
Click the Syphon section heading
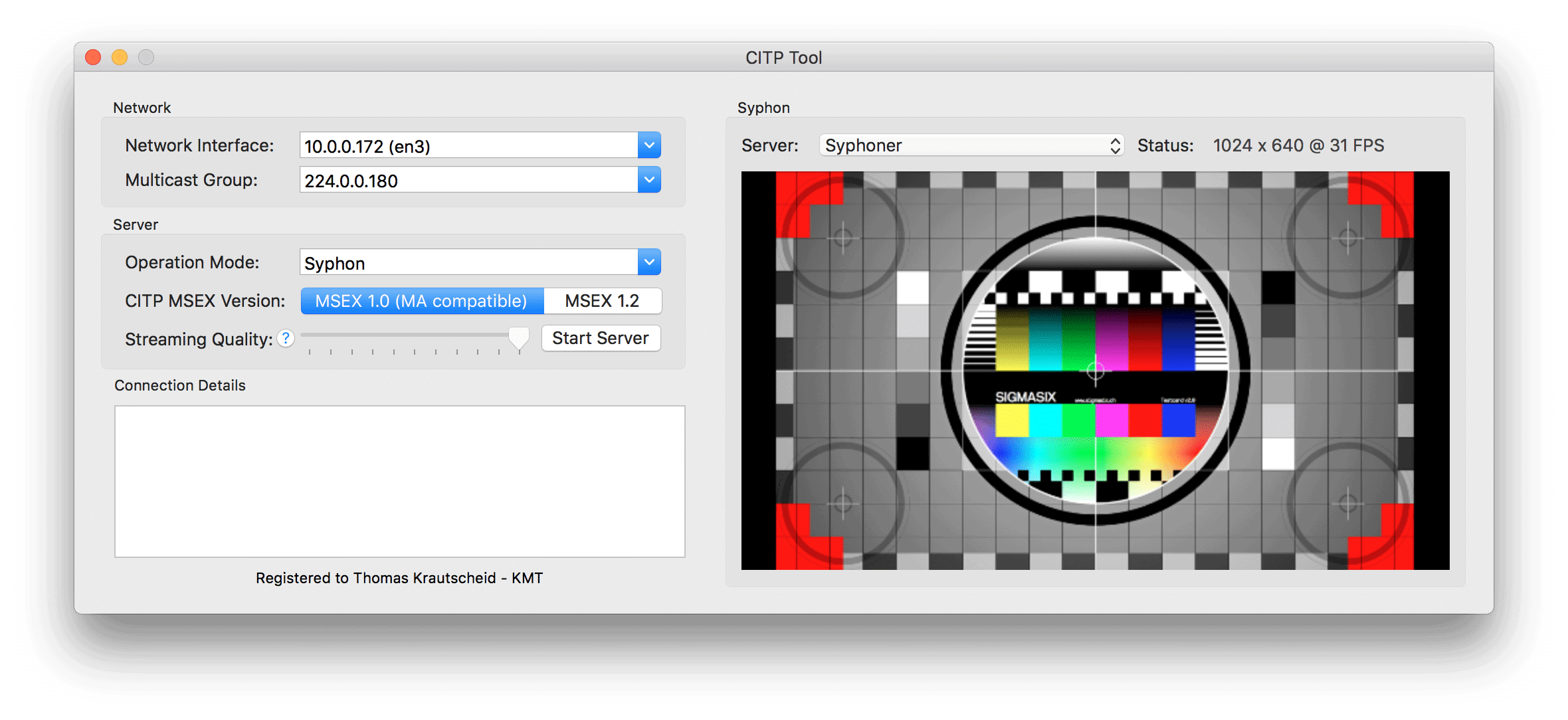(763, 108)
